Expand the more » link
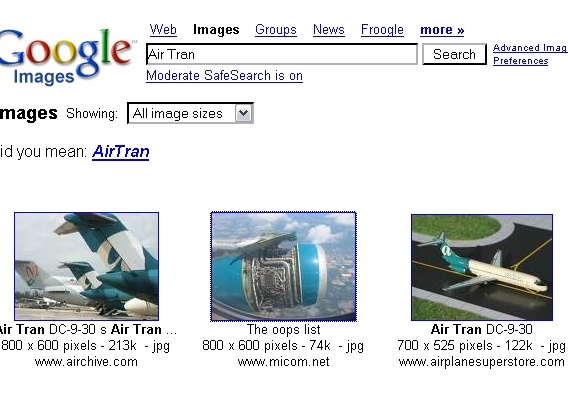The height and width of the screenshot is (397, 568). click(x=442, y=30)
